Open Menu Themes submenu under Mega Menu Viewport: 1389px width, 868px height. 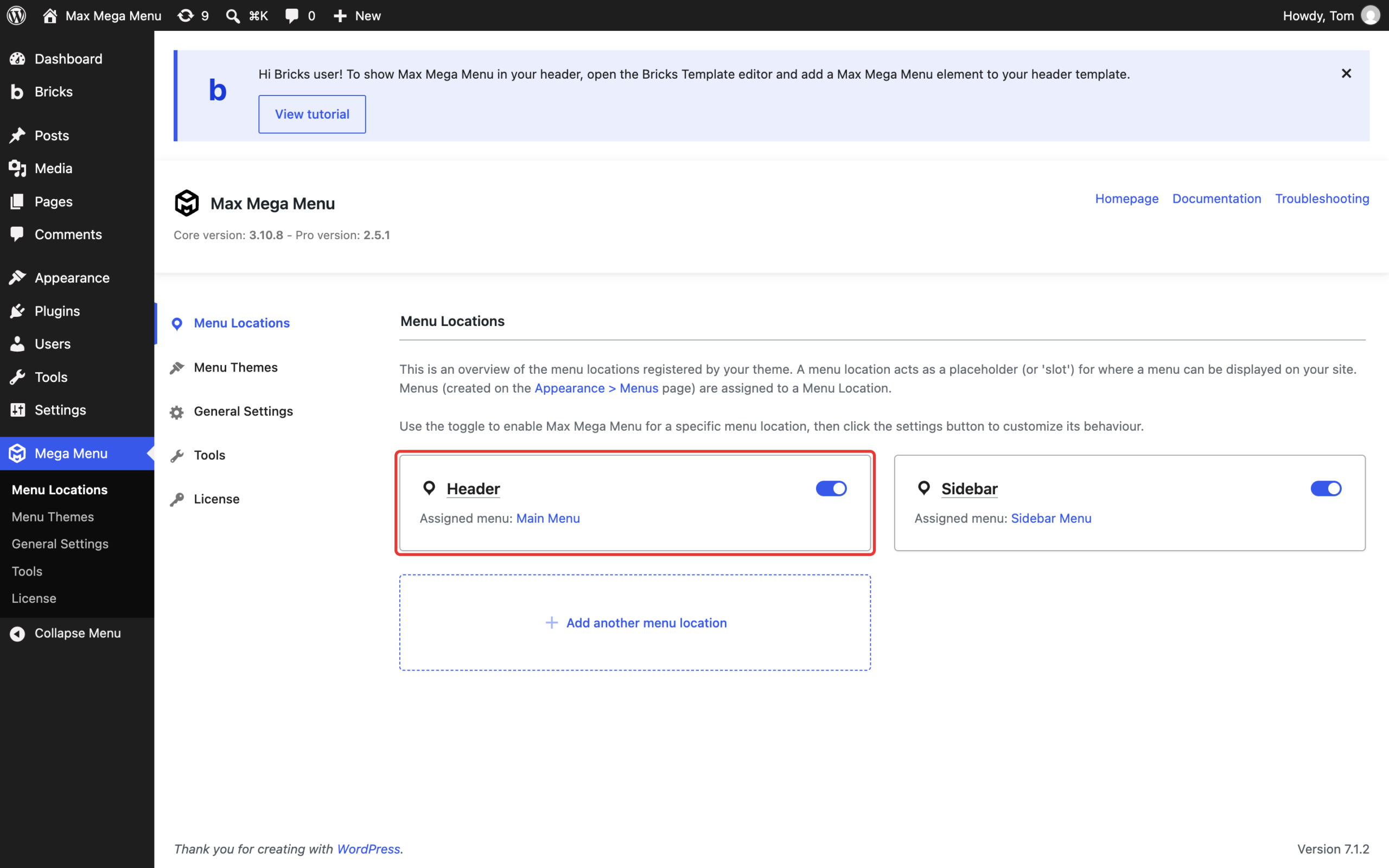tap(53, 516)
